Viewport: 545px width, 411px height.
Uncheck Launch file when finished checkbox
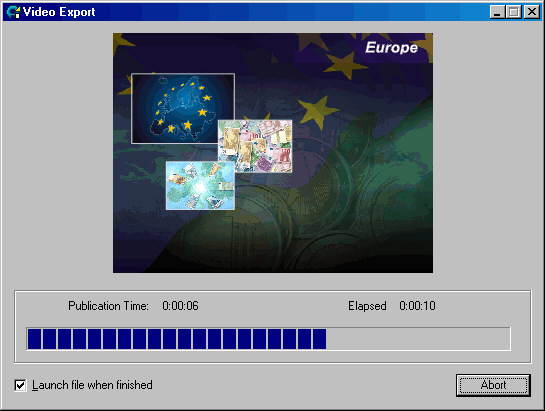(x=21, y=385)
